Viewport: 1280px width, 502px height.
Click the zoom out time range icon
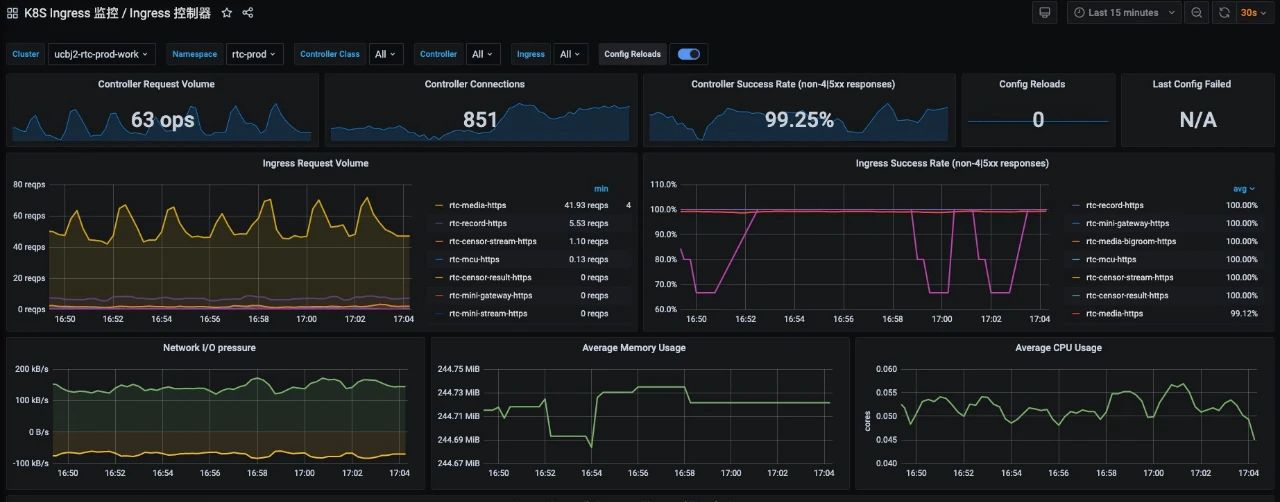1196,13
